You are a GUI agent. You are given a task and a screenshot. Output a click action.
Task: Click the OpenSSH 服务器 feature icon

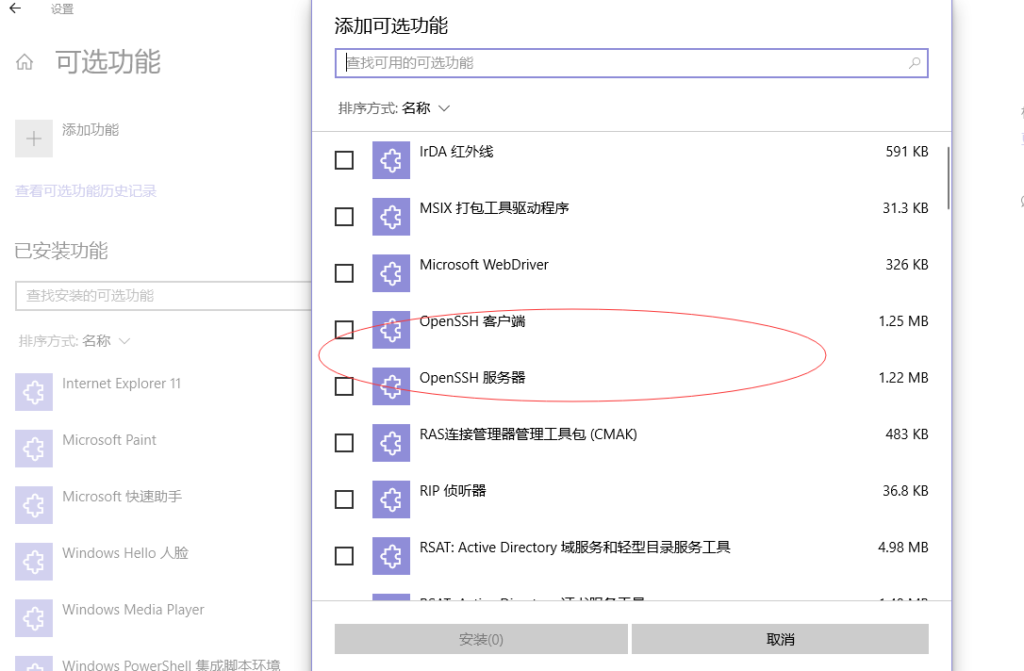pos(391,386)
